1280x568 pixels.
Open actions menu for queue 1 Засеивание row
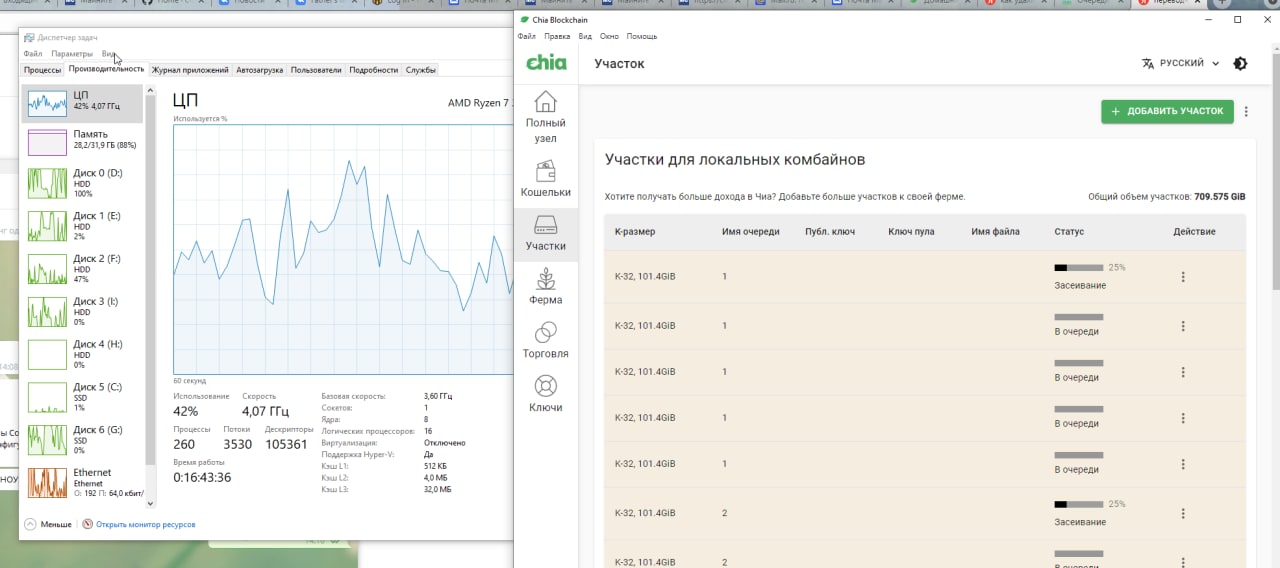point(1183,277)
